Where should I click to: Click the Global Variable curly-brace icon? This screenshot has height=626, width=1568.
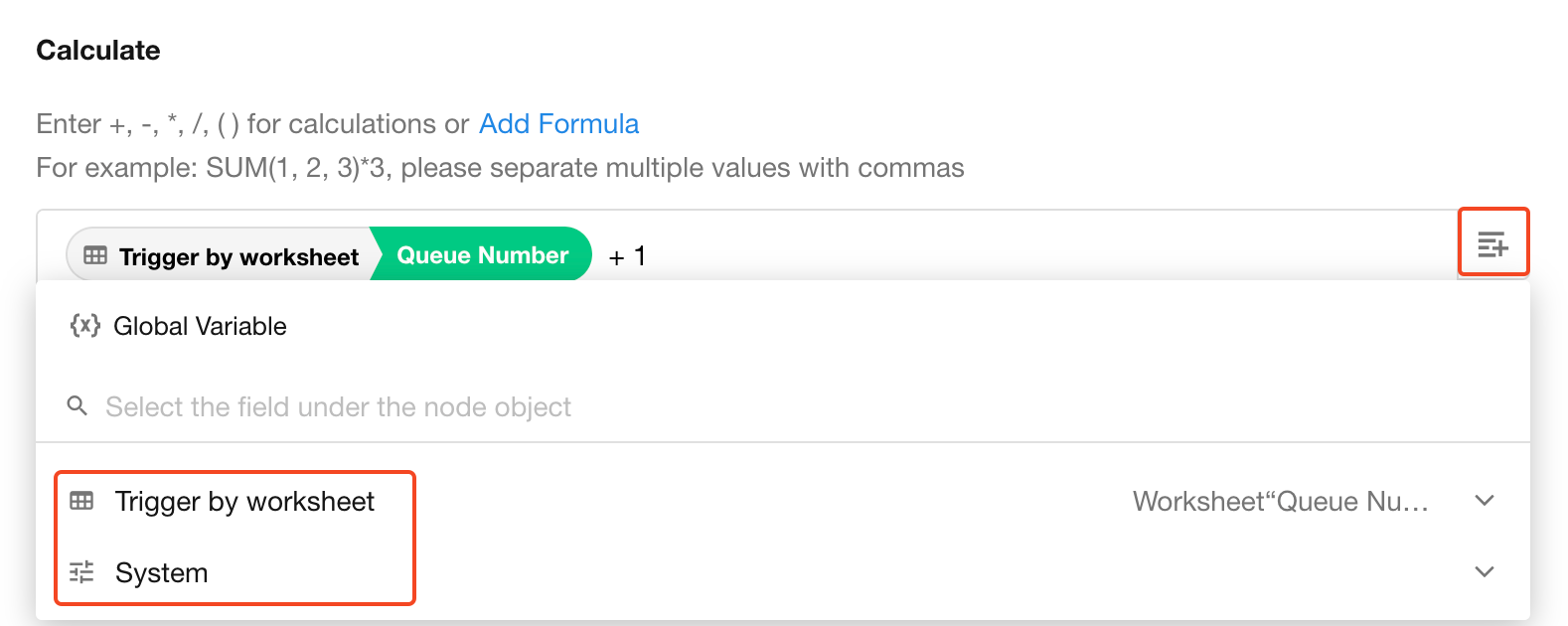(84, 326)
